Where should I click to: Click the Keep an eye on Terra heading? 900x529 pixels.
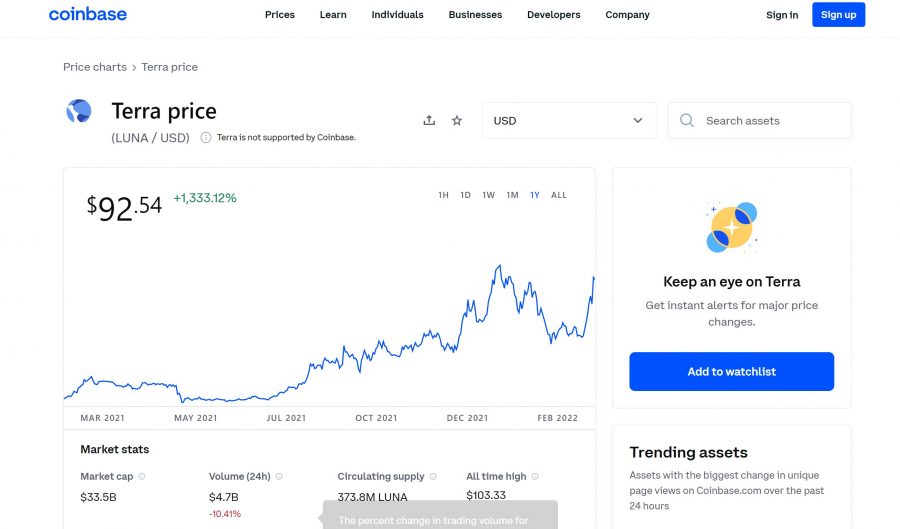point(731,282)
